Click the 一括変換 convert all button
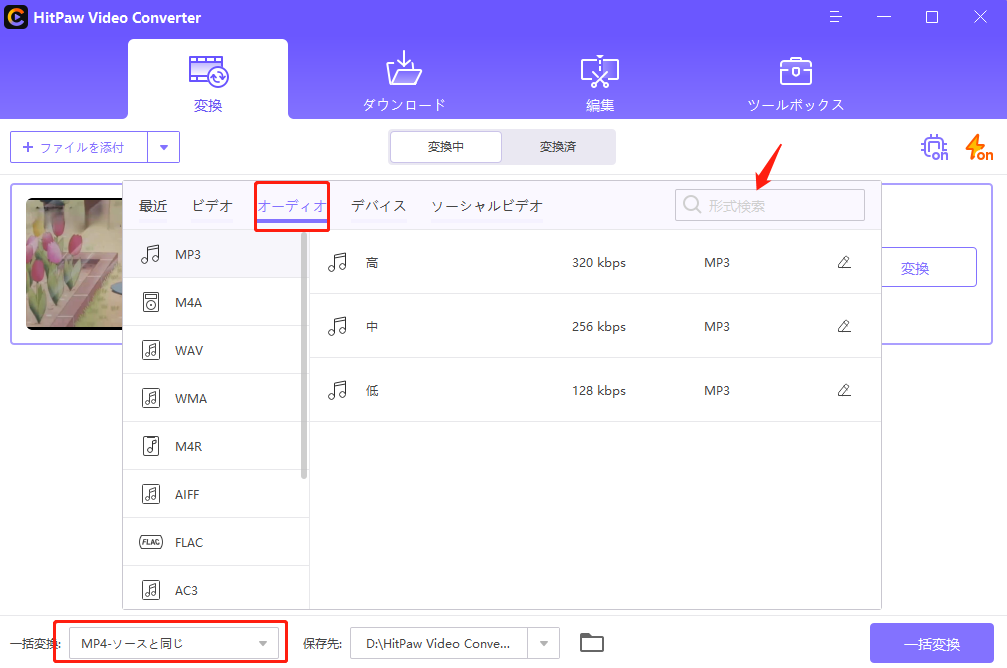 932,643
